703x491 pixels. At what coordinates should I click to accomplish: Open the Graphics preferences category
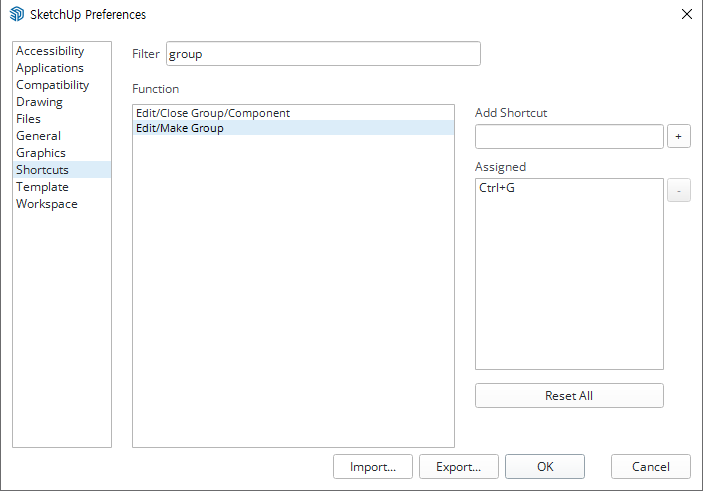coord(62,153)
